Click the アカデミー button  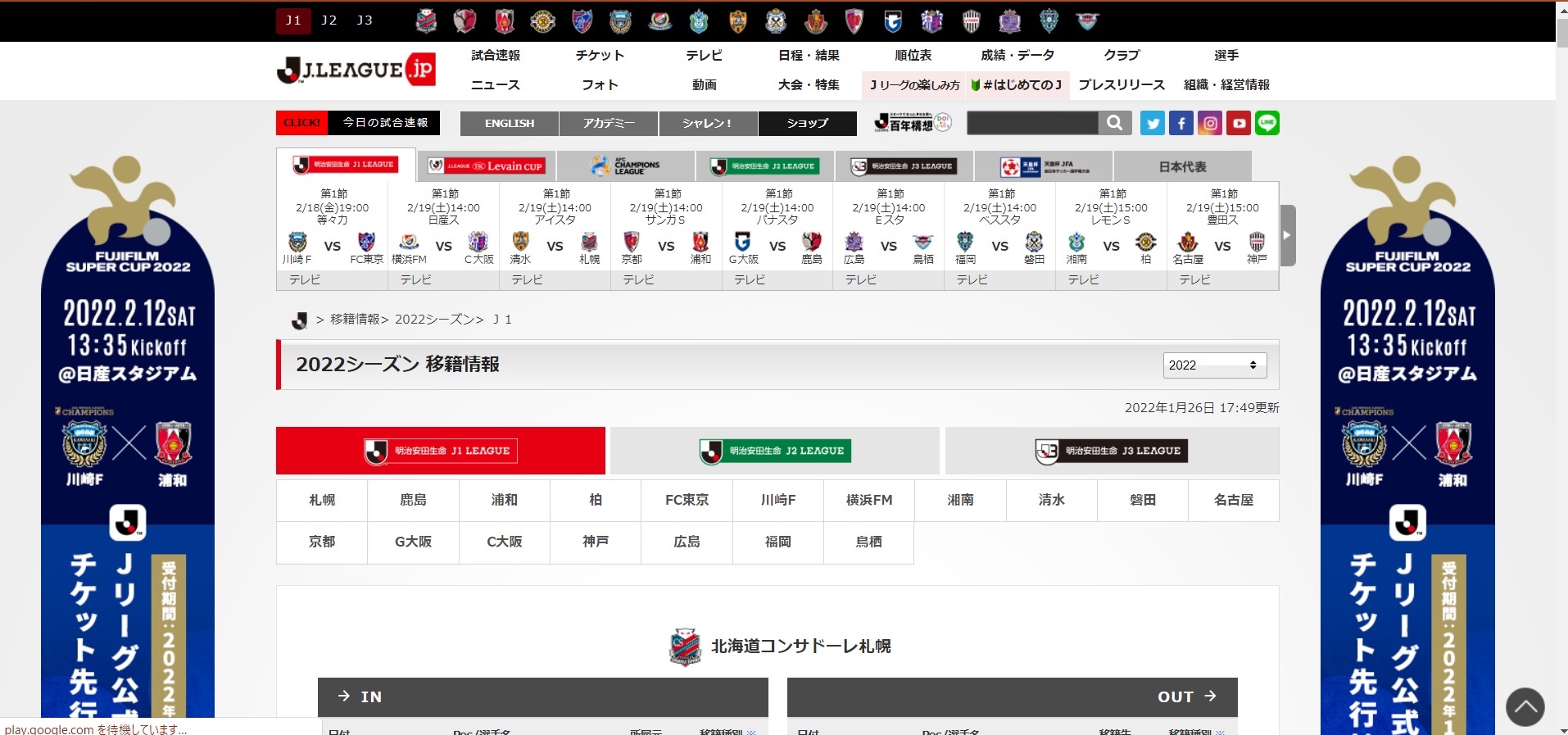point(609,123)
